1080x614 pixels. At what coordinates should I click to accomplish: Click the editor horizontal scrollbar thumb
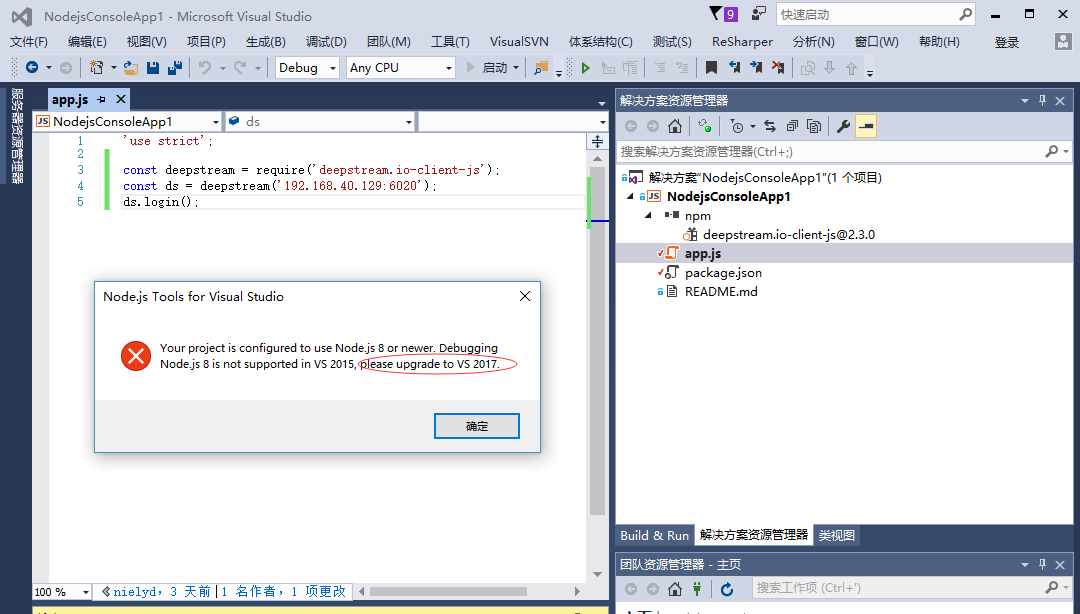tap(448, 591)
